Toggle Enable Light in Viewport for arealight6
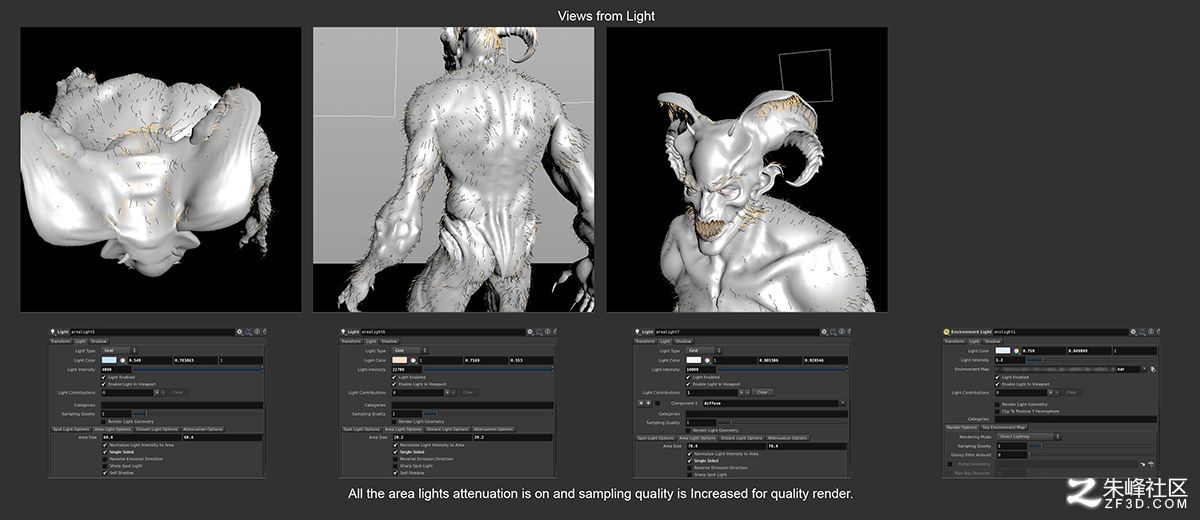 394,384
